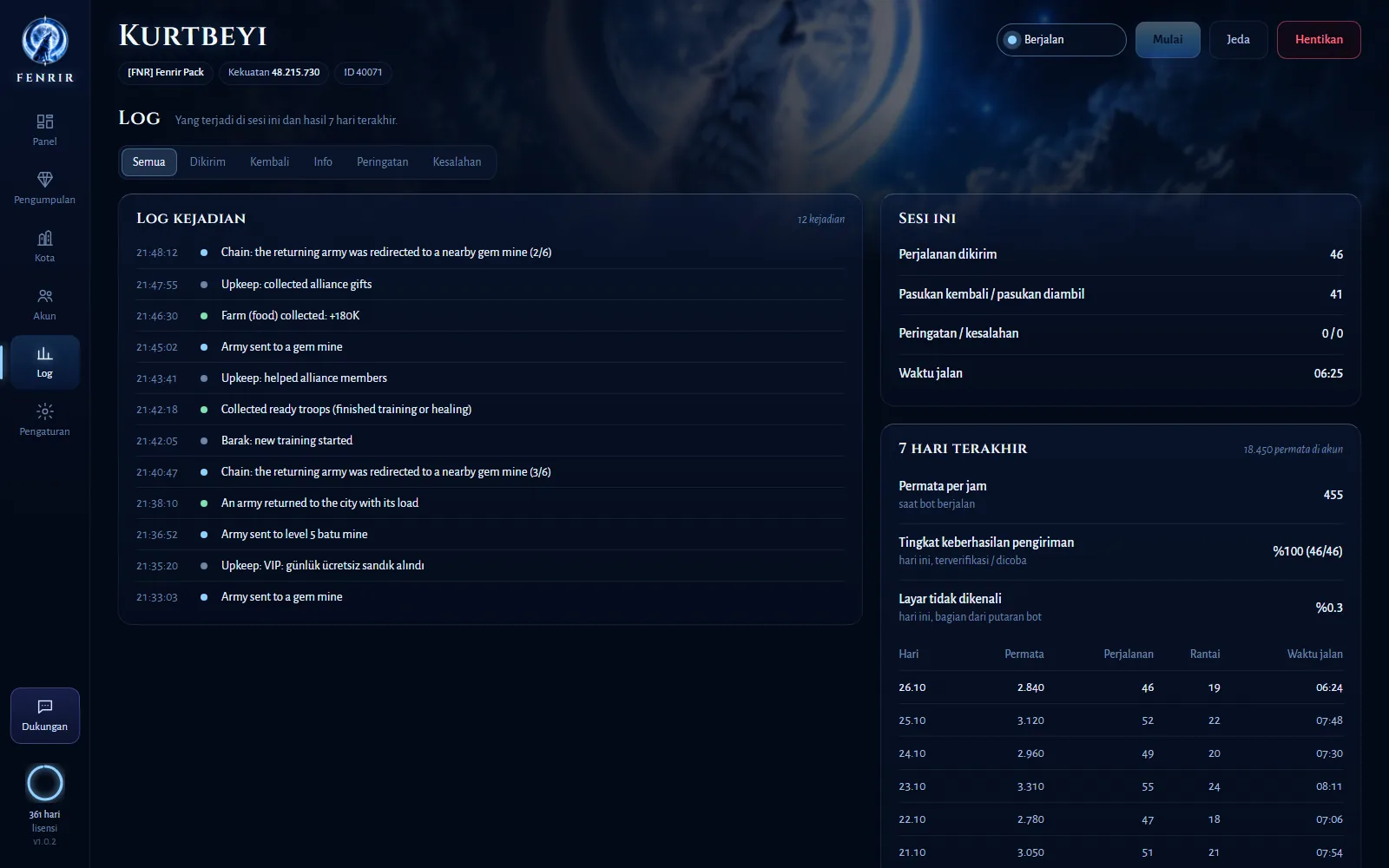The width and height of the screenshot is (1389, 868).
Task: Select the Info filter tab
Action: coord(323,162)
